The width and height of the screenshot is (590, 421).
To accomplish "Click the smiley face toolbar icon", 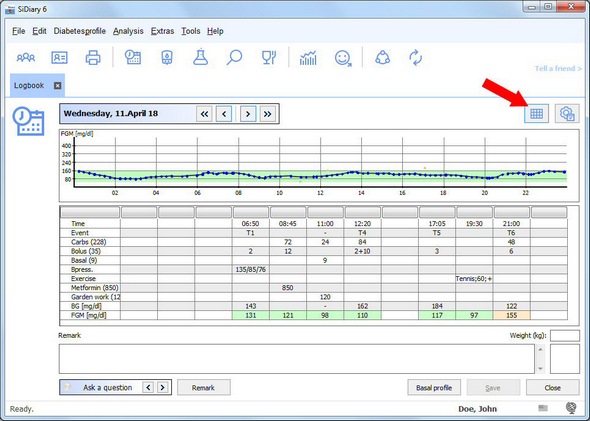I will 343,58.
